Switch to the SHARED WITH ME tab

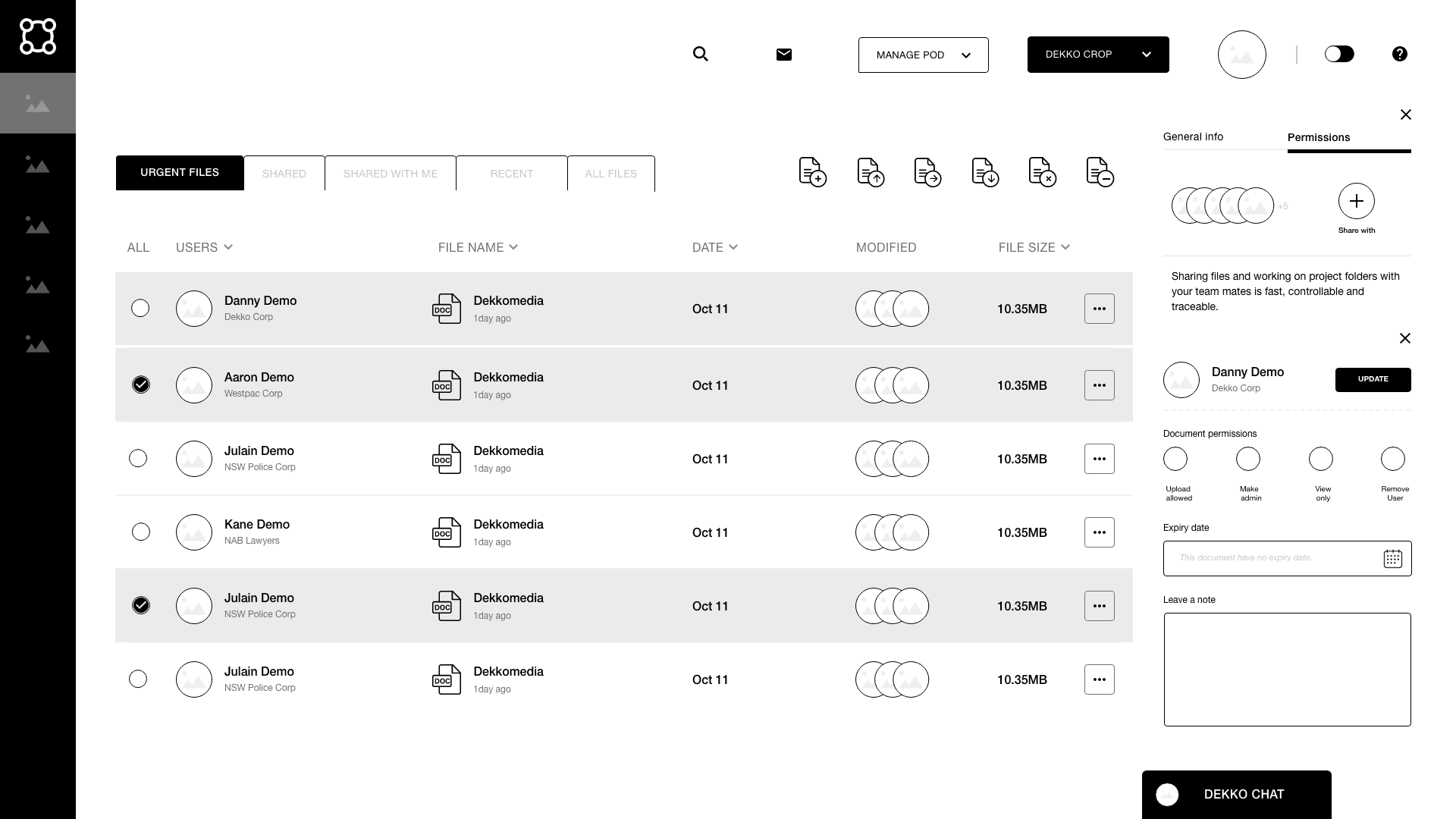click(390, 174)
